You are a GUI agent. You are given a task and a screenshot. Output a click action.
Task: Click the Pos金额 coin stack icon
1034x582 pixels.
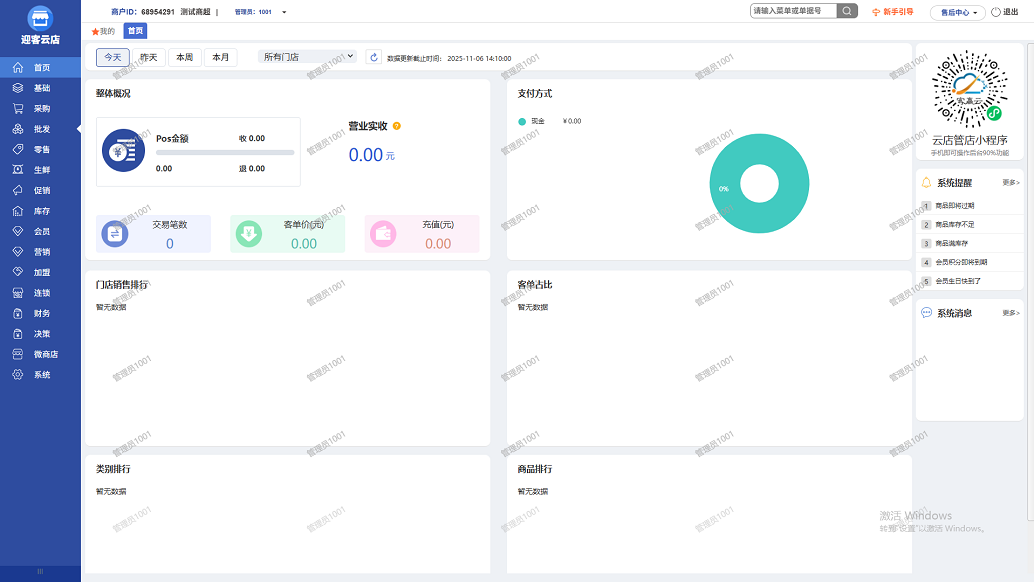124,152
